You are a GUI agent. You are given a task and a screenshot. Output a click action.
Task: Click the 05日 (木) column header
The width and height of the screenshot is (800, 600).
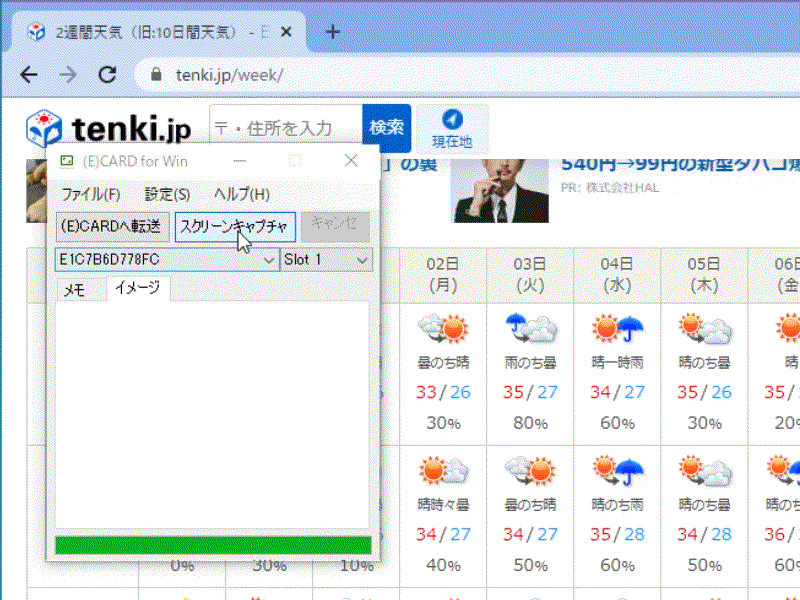coord(705,275)
